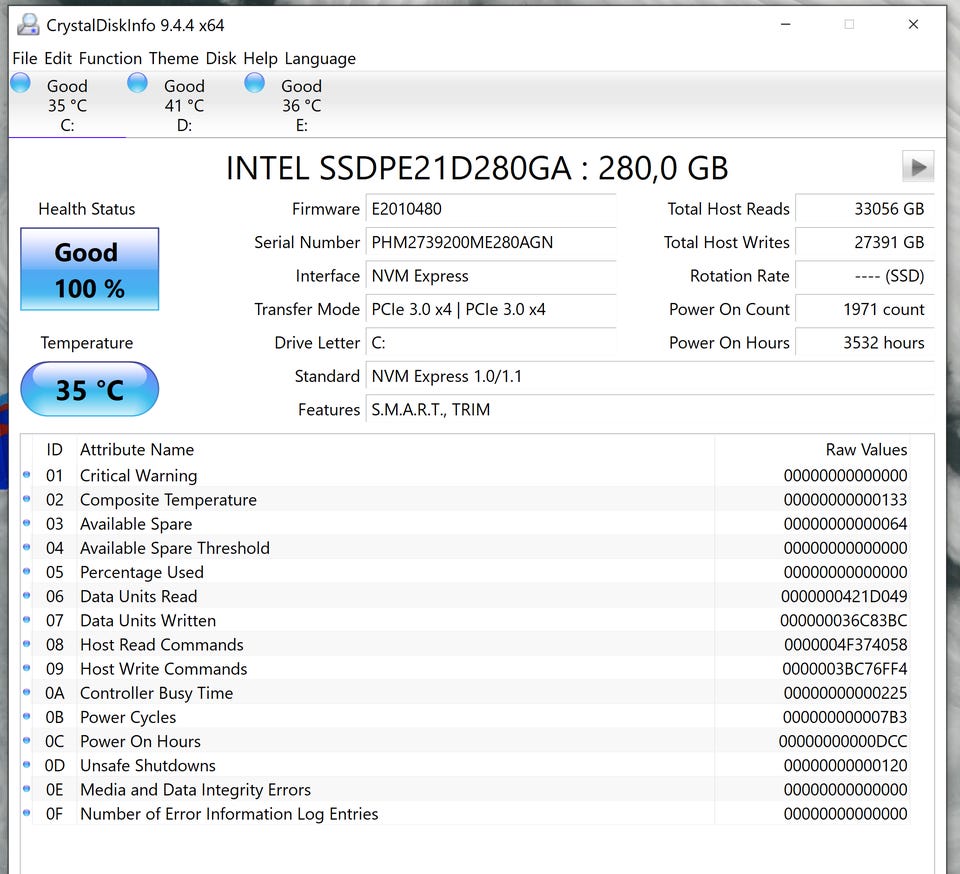The width and height of the screenshot is (960, 874).
Task: Open the Theme menu
Action: pos(173,58)
